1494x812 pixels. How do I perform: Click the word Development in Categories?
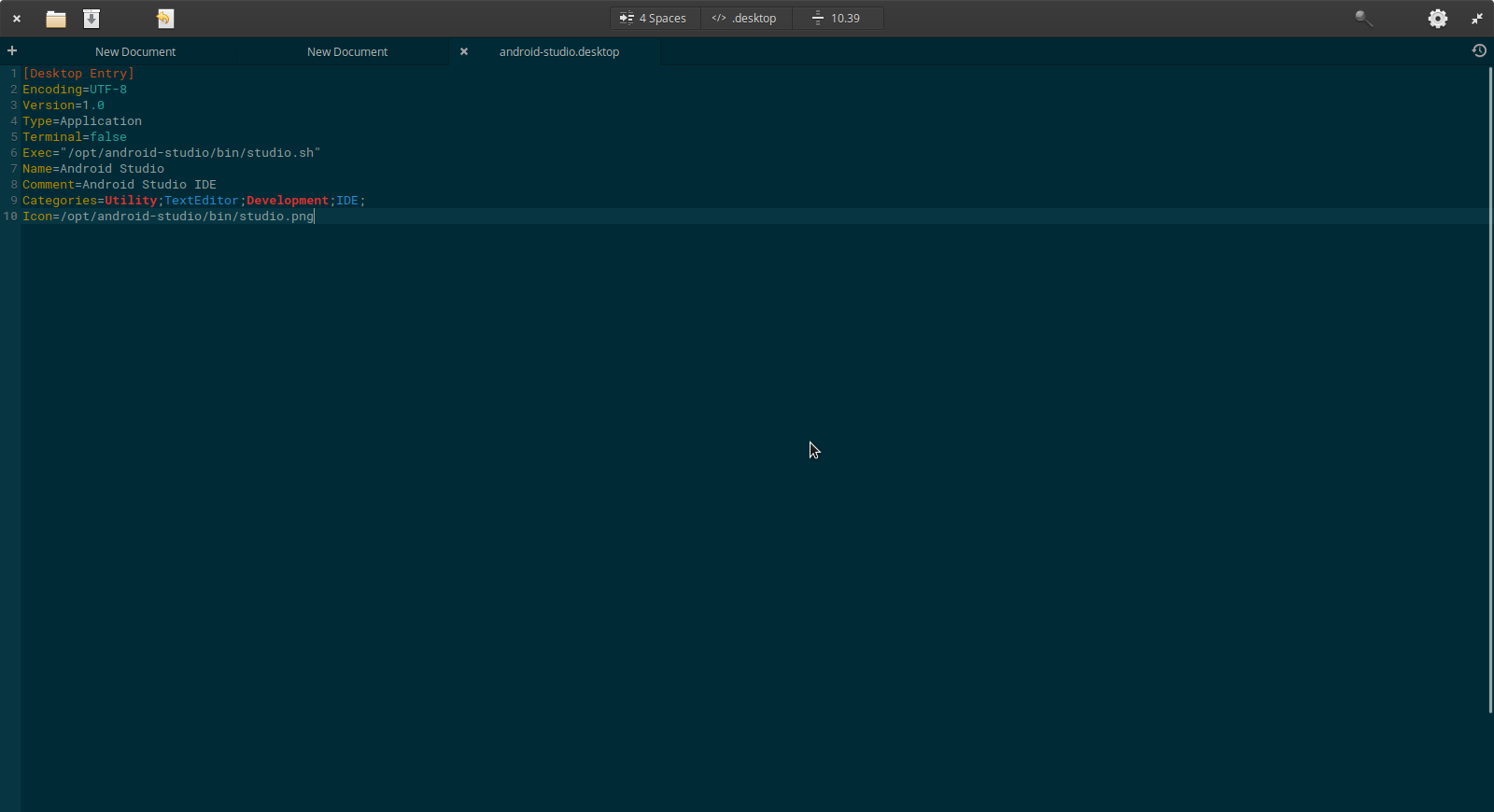[x=288, y=201]
